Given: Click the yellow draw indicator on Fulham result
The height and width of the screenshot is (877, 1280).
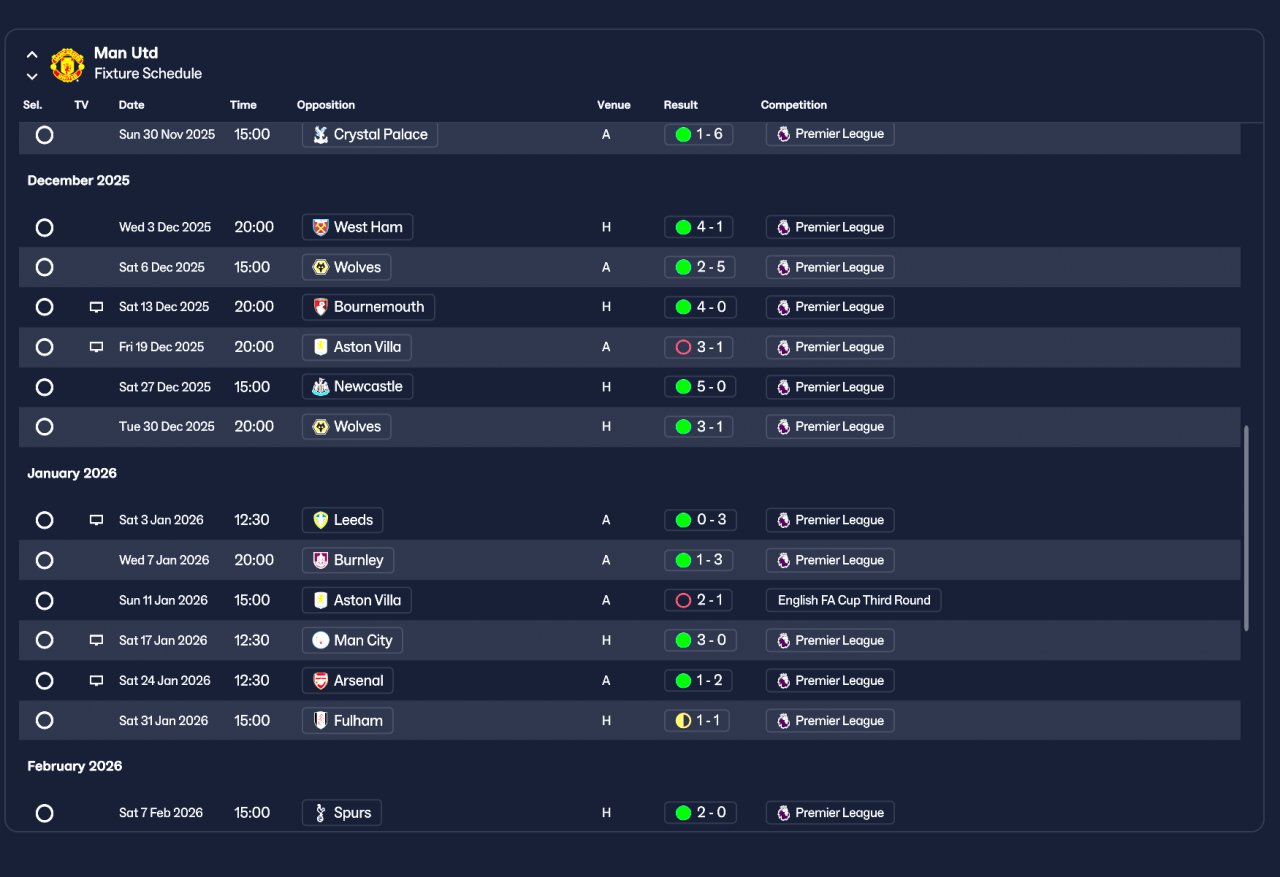Looking at the screenshot, I should click(x=683, y=720).
